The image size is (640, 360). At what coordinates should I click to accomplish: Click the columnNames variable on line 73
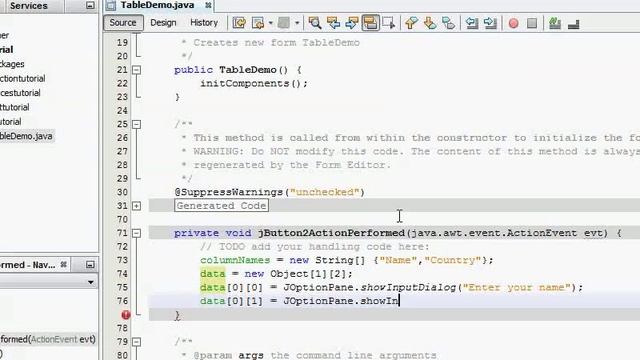[x=235, y=260]
